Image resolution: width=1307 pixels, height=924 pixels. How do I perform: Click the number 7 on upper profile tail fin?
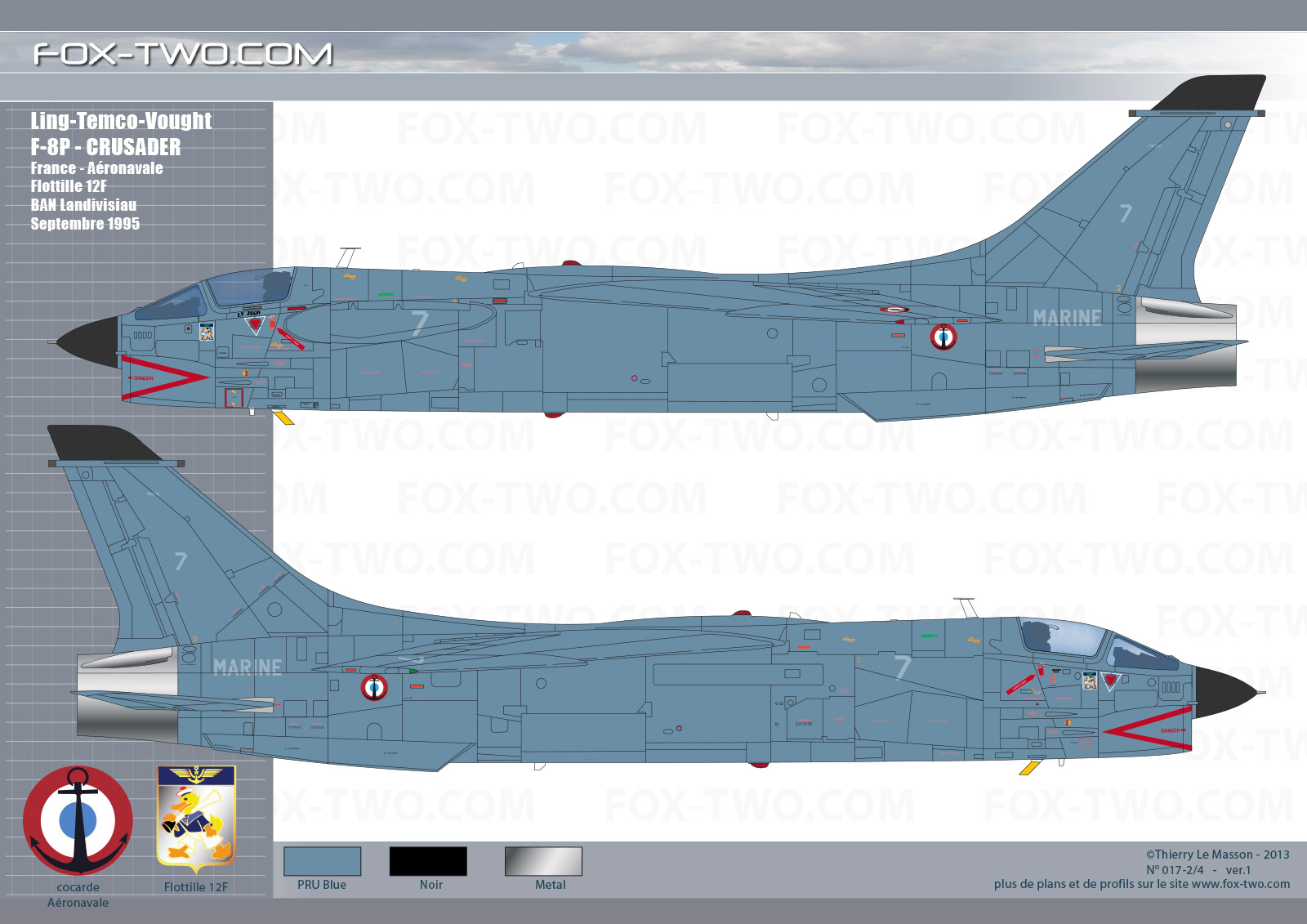[1126, 213]
